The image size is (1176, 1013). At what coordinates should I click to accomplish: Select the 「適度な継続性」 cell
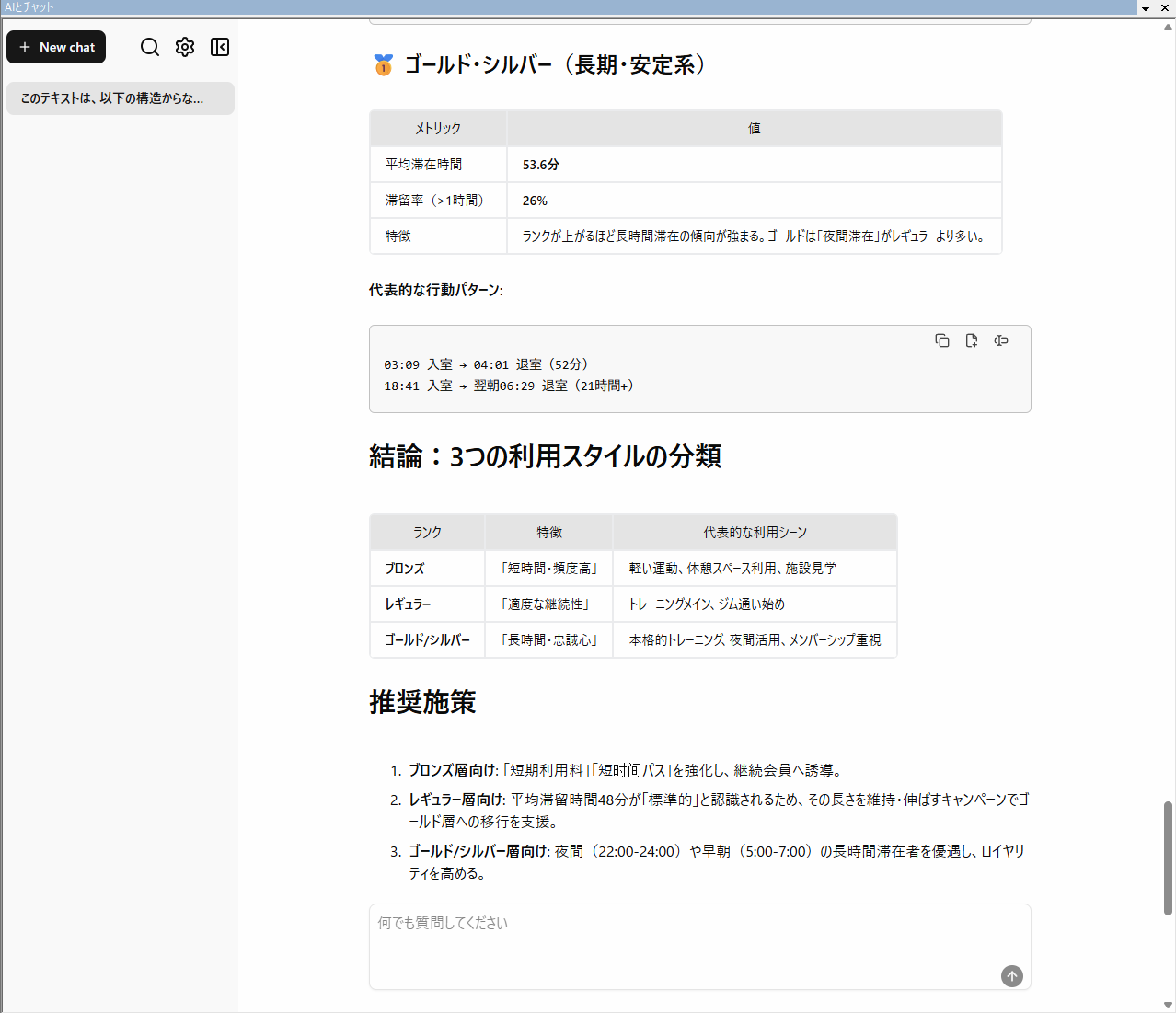[549, 604]
